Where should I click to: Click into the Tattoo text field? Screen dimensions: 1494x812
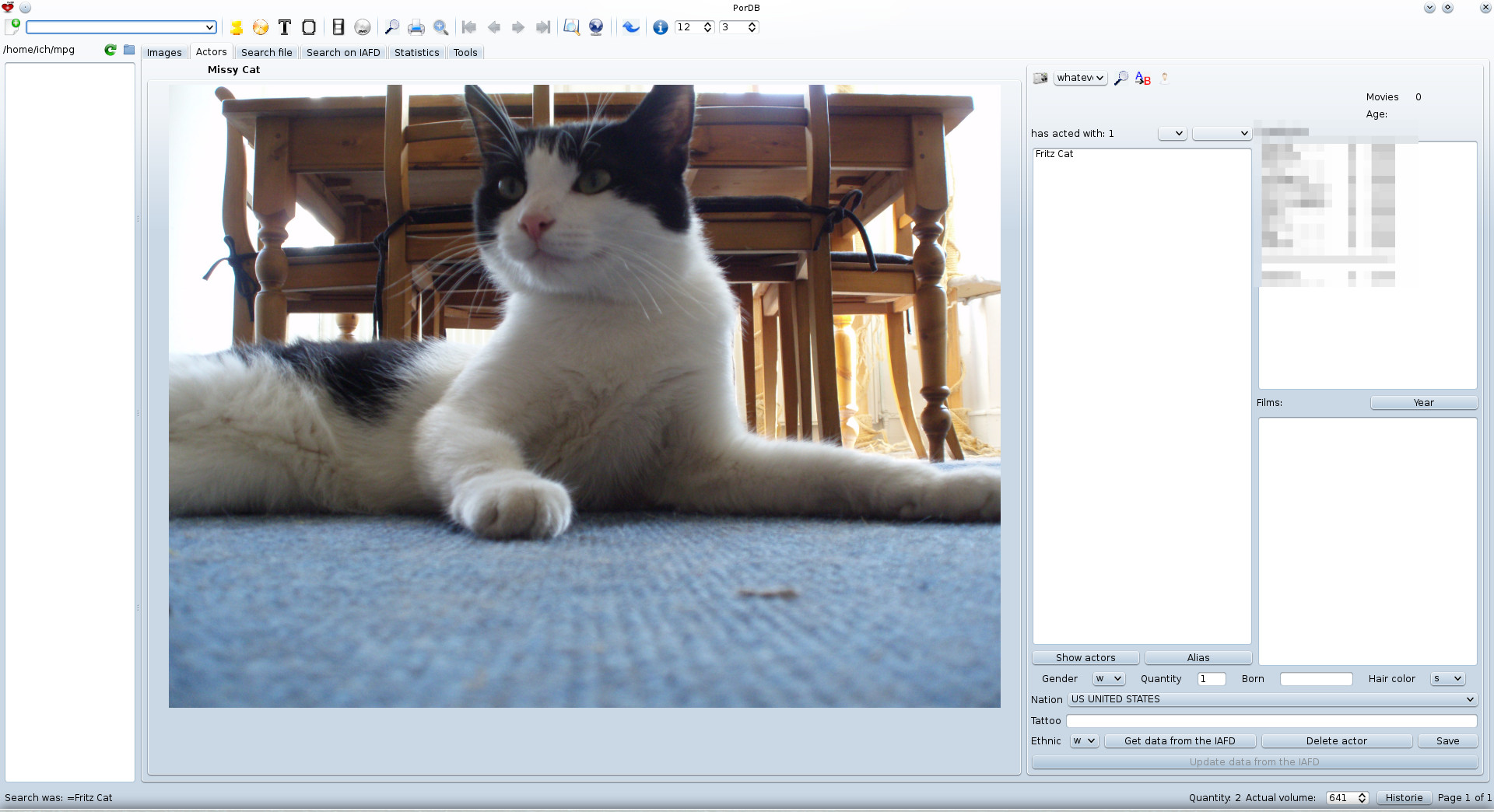1271,720
